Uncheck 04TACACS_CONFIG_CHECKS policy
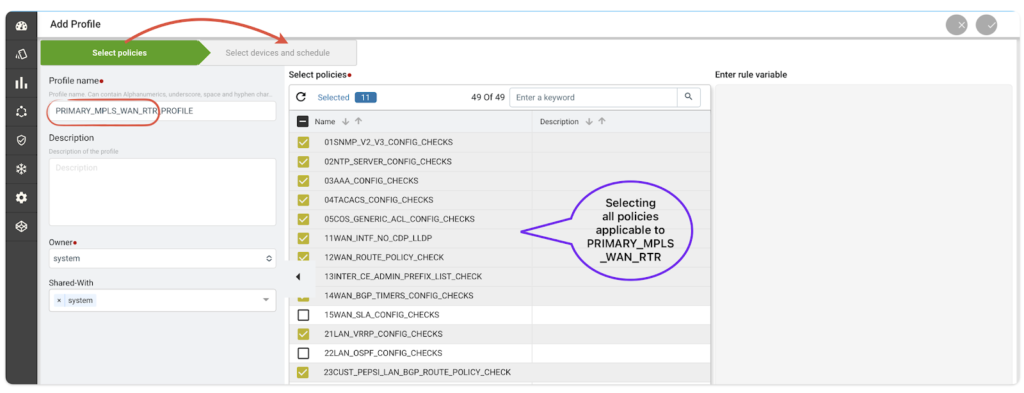This screenshot has width=1024, height=393. pyautogui.click(x=303, y=200)
